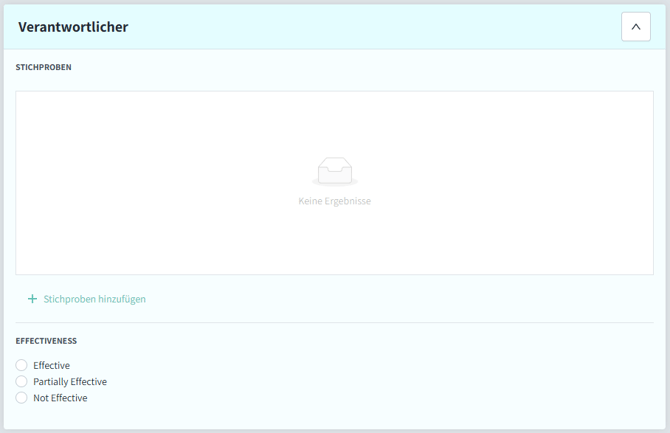The width and height of the screenshot is (670, 433).
Task: Click the empty inbox tray icon
Action: coord(335,172)
